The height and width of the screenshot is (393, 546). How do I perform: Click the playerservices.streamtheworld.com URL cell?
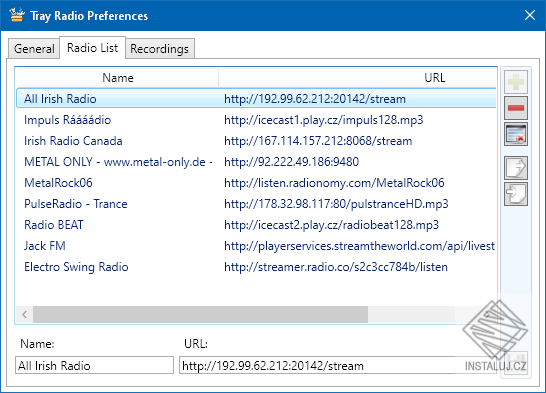pyautogui.click(x=359, y=246)
